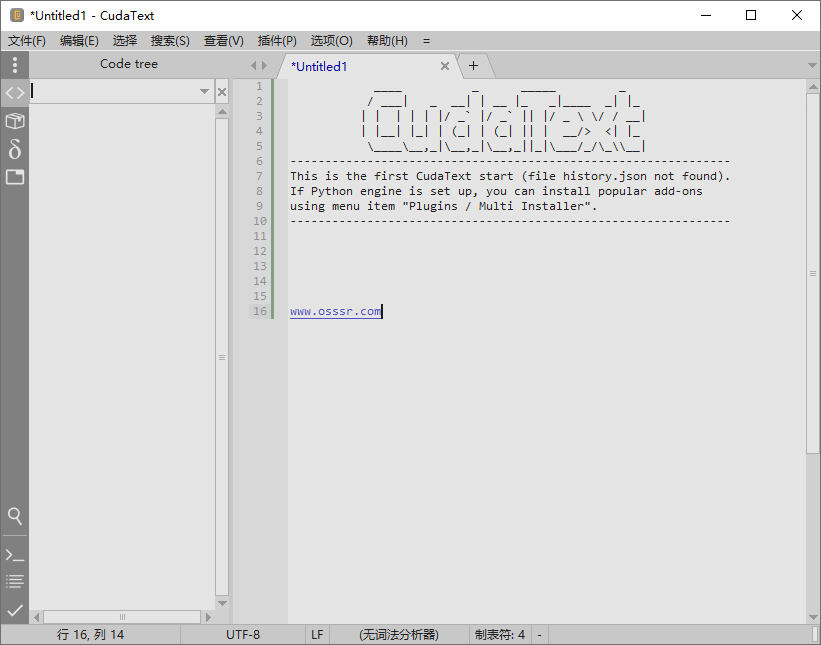
Task: Open the Project manager box icon
Action: point(14,121)
